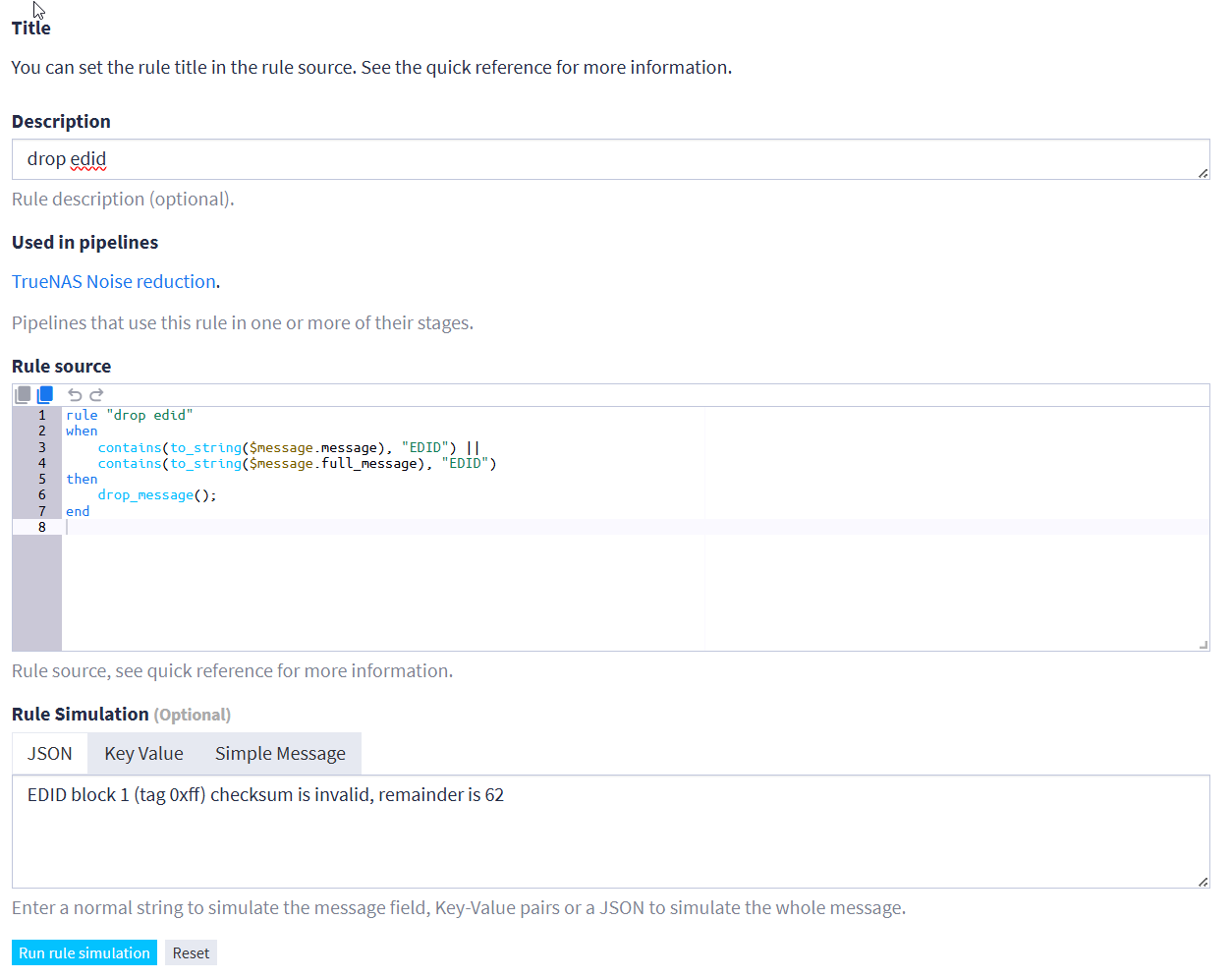The width and height of the screenshot is (1232, 979).
Task: Click into the simulation message text area
Action: click(x=609, y=835)
